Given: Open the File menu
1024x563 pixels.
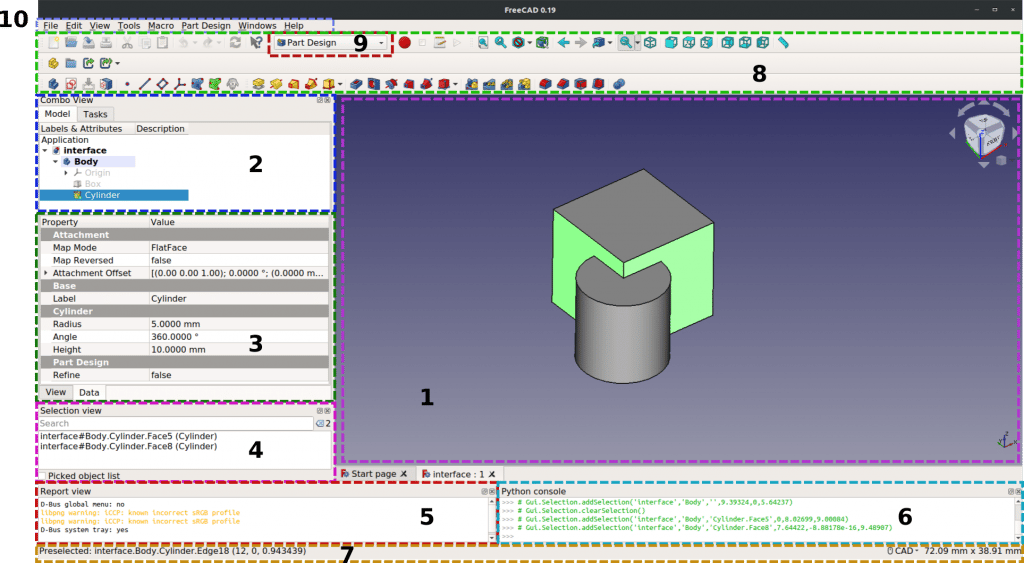Looking at the screenshot, I should (51, 25).
